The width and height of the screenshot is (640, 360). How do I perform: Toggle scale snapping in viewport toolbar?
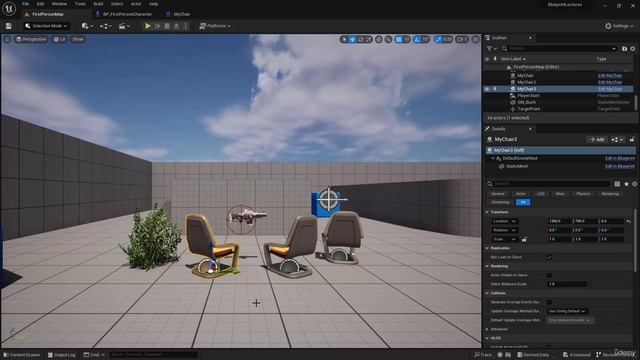[438, 40]
